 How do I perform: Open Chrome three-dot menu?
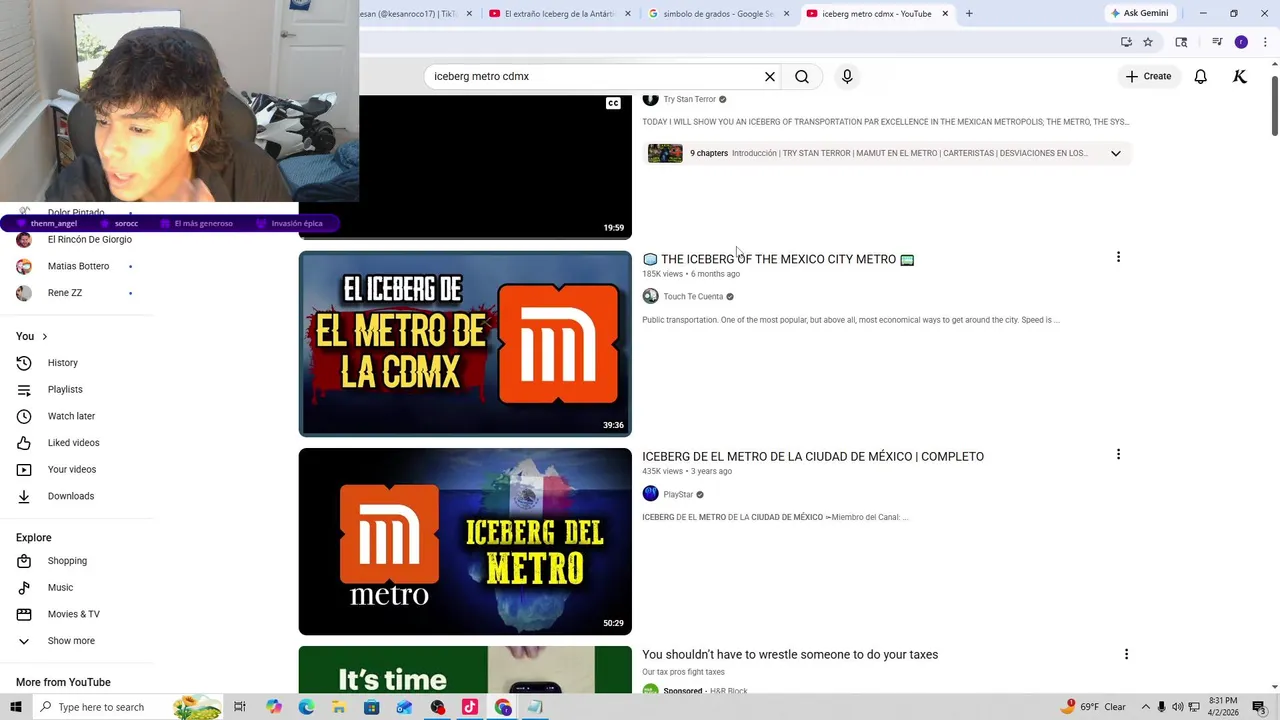tap(1265, 42)
